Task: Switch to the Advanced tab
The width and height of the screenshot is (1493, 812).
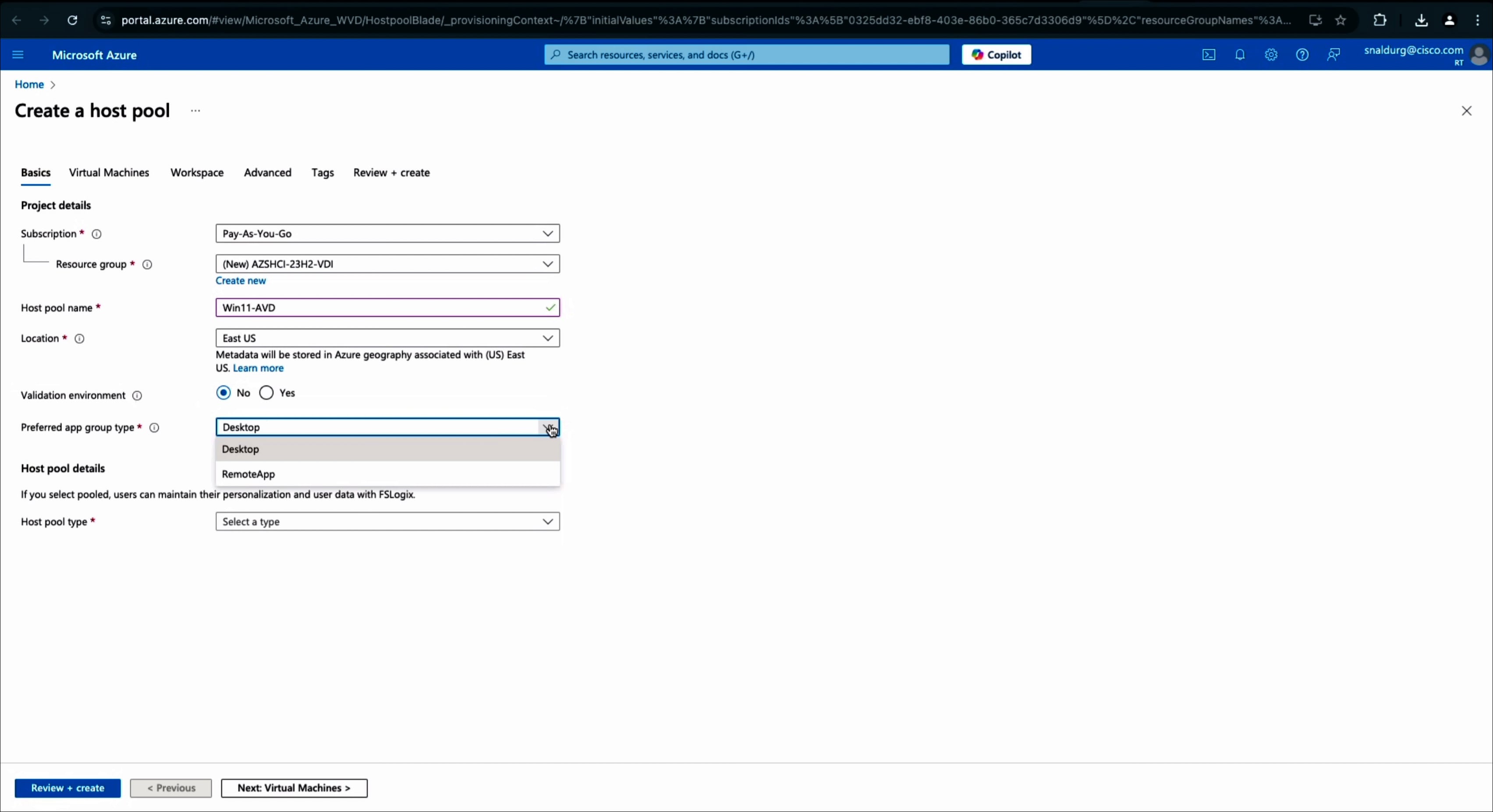Action: 268,173
